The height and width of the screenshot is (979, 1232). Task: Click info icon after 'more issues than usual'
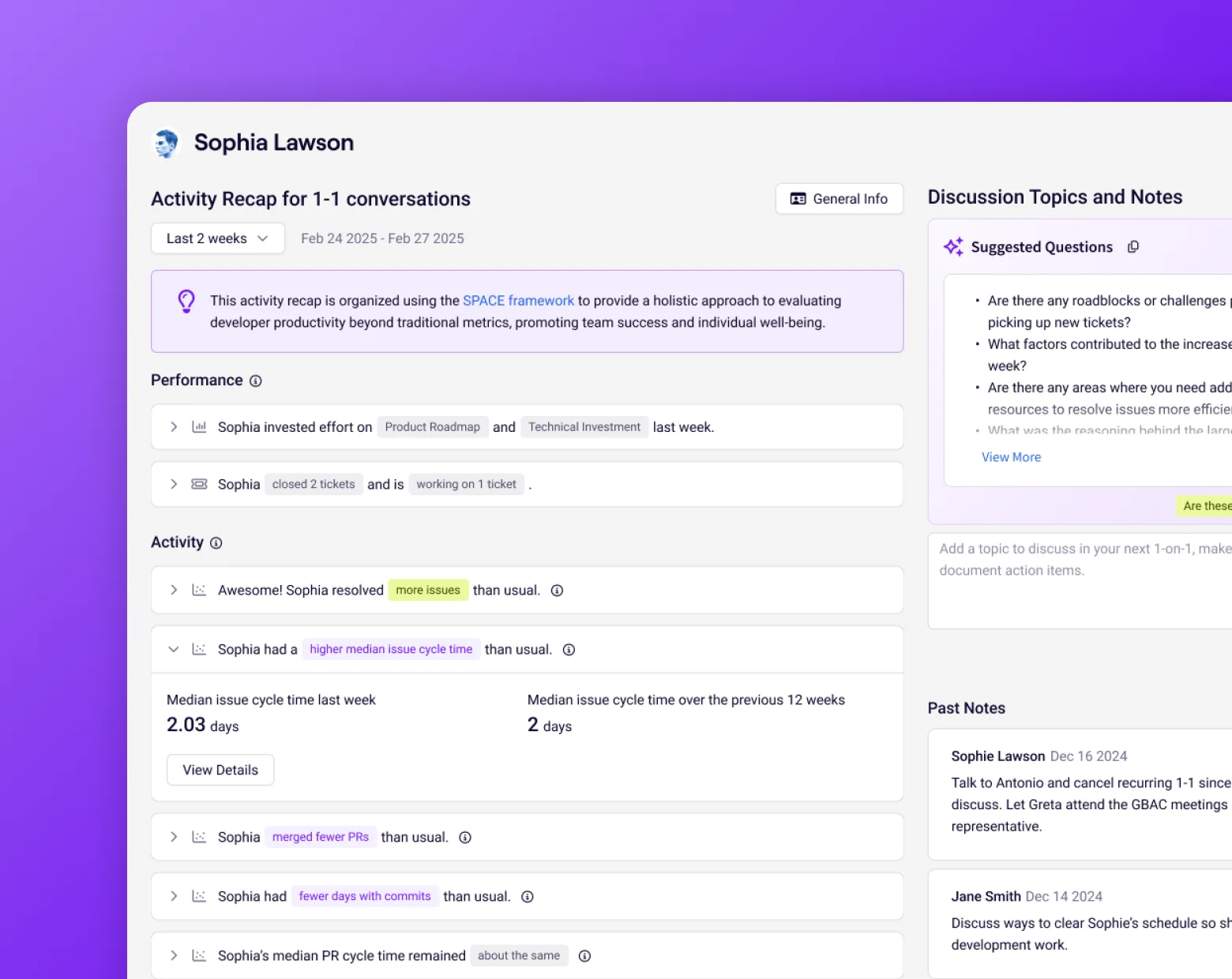tap(557, 591)
